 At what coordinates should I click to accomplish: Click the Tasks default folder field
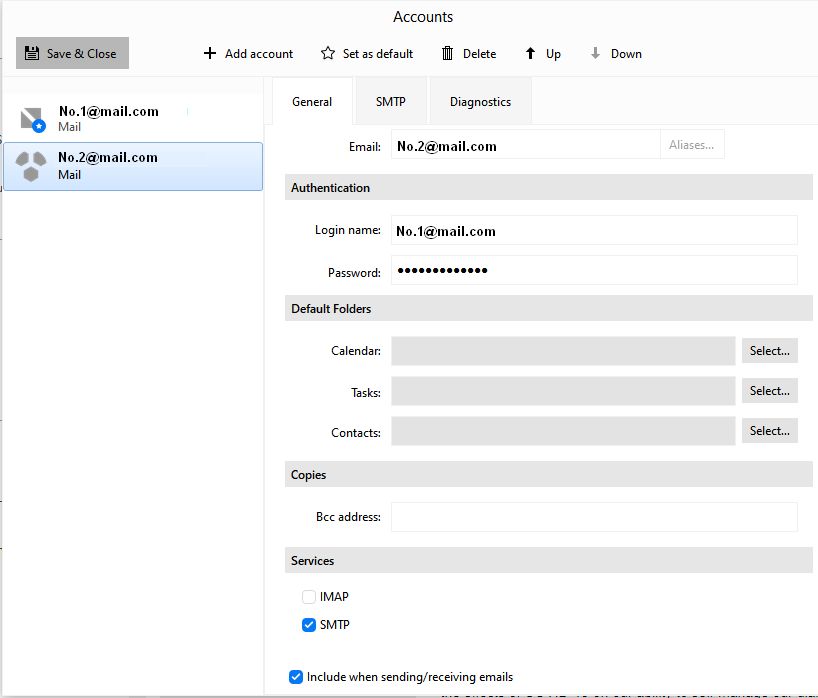(x=563, y=391)
